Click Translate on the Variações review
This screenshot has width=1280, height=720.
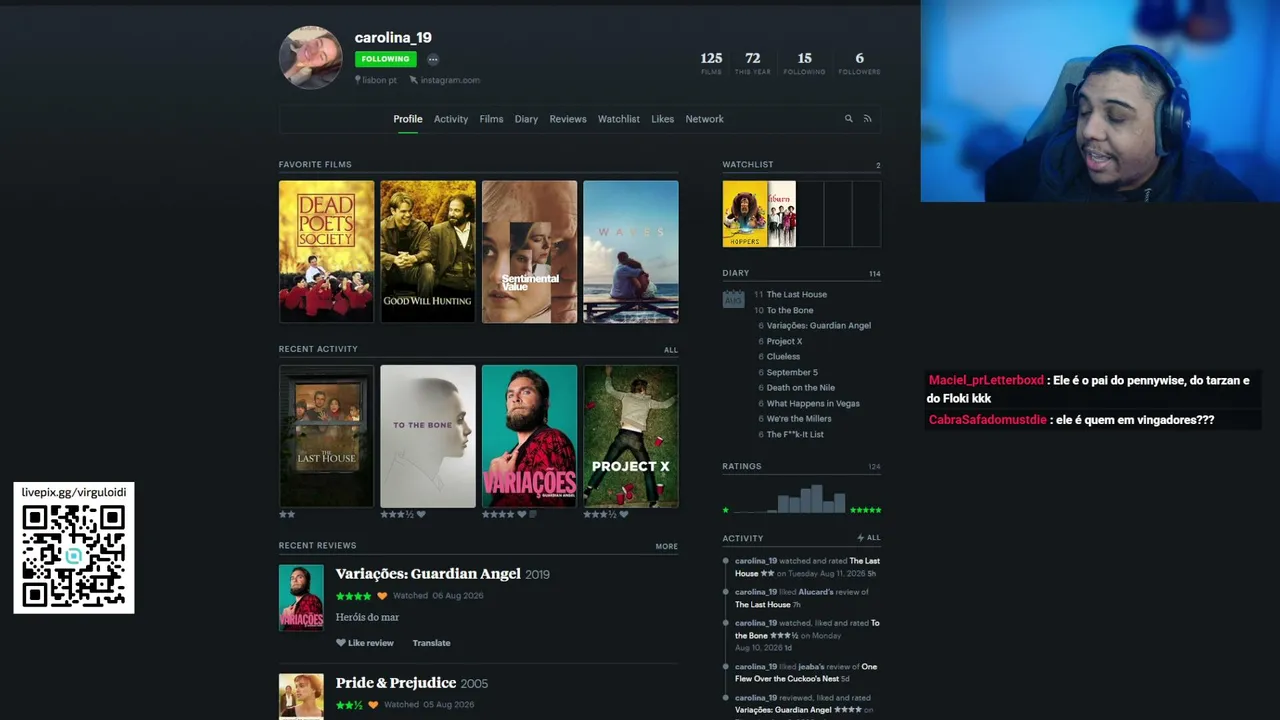click(x=432, y=643)
